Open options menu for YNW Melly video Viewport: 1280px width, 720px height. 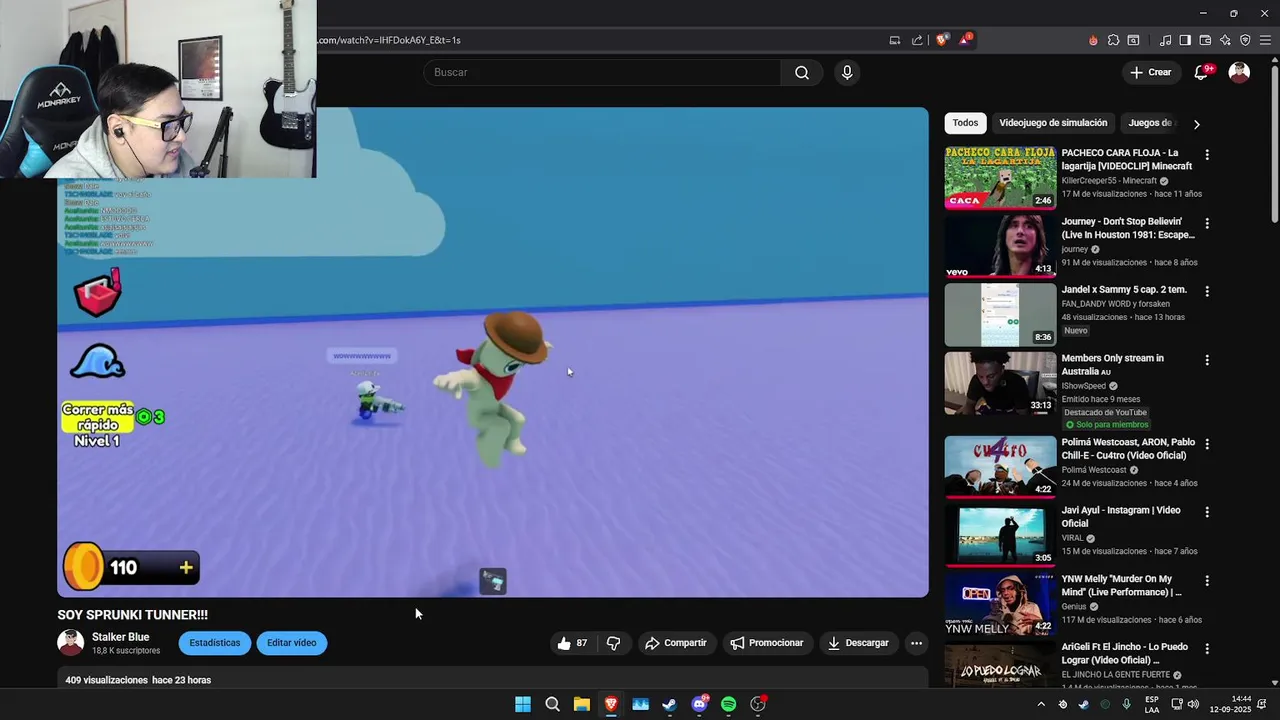tap(1207, 580)
